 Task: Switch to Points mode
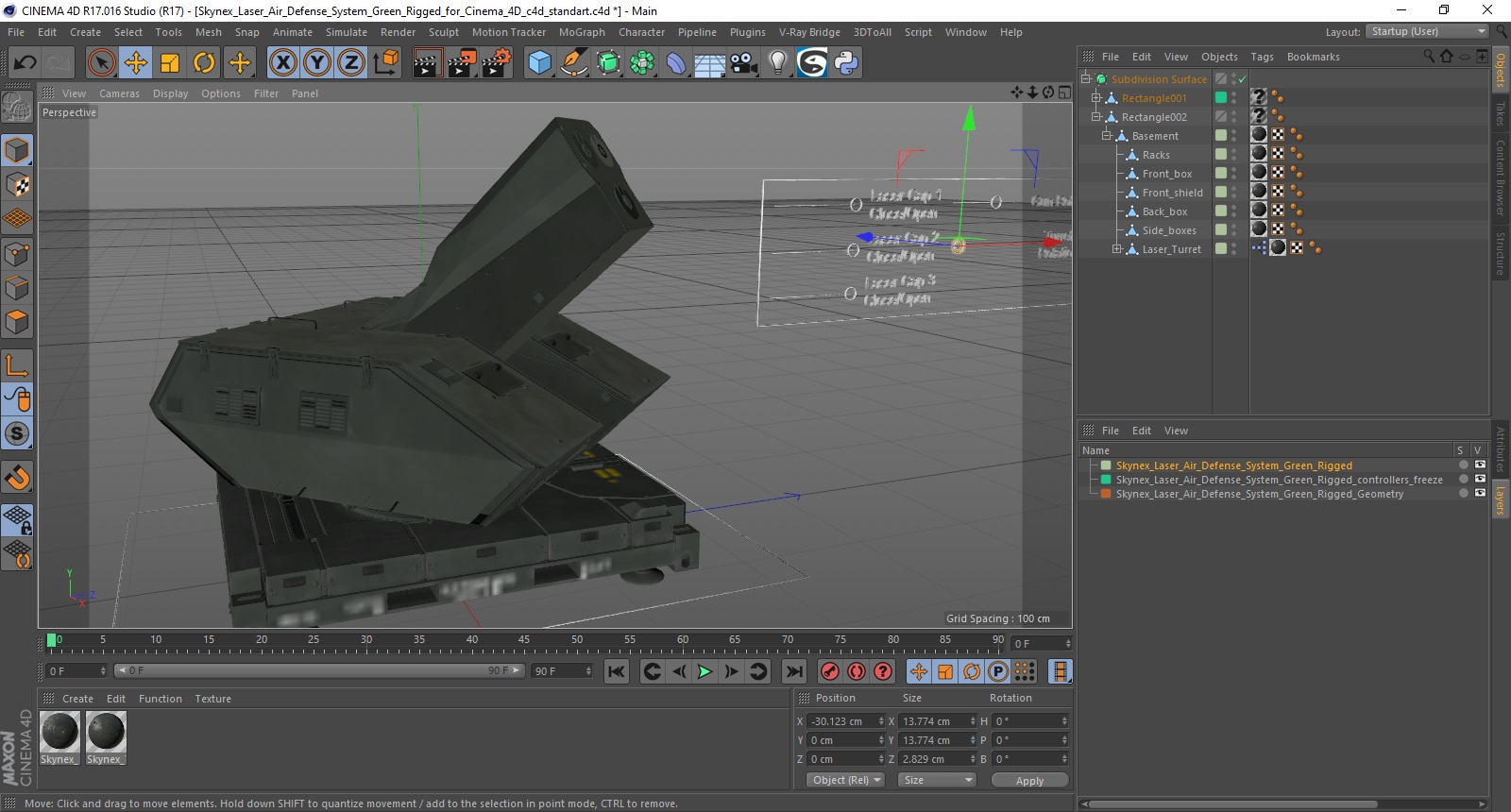(17, 254)
